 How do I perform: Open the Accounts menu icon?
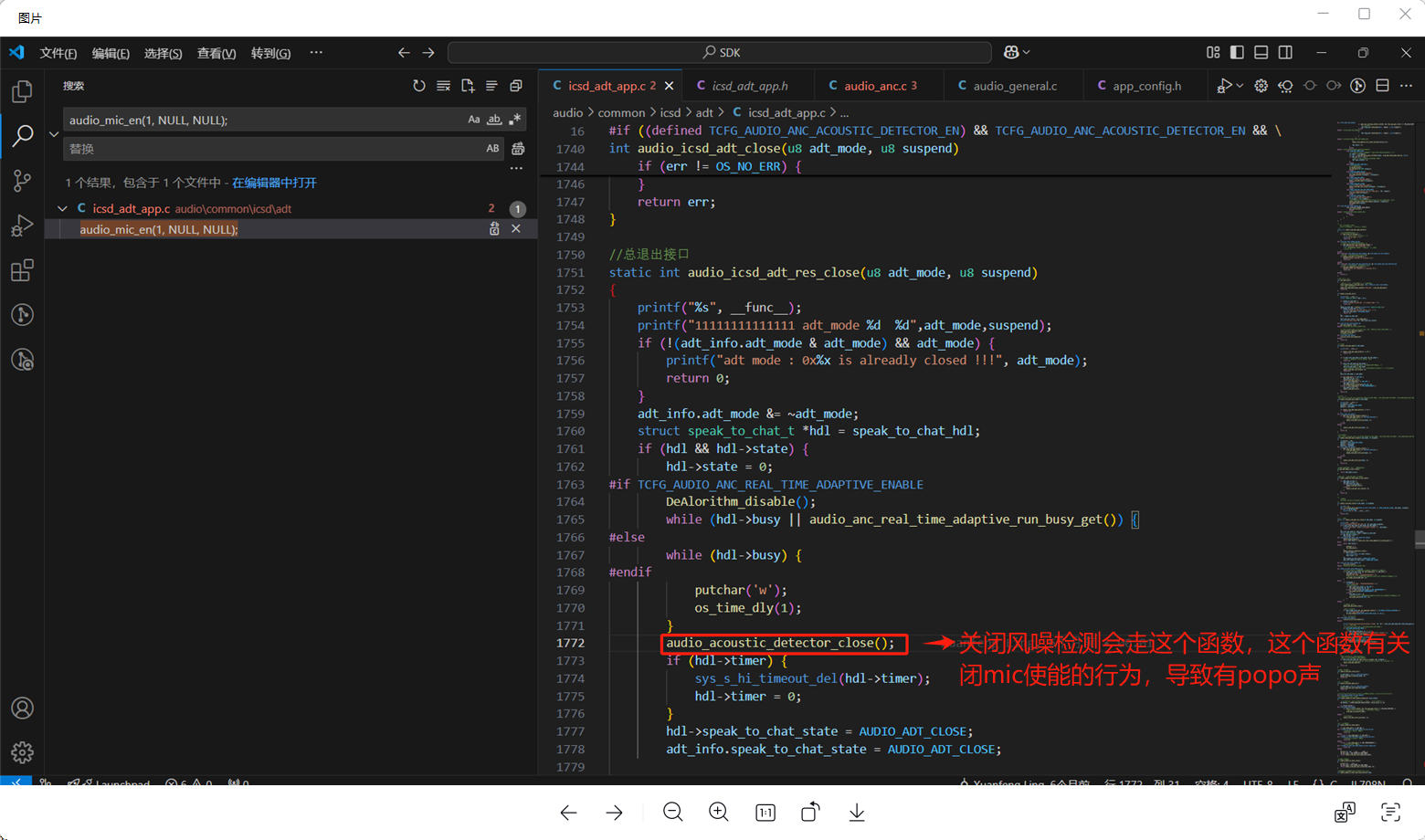(22, 709)
